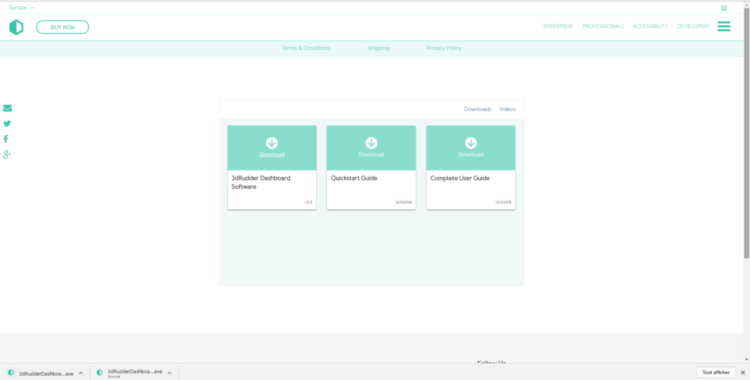Screen dimensions: 750x380
Task: Open the Privacy Policy link
Action: pyautogui.click(x=444, y=48)
